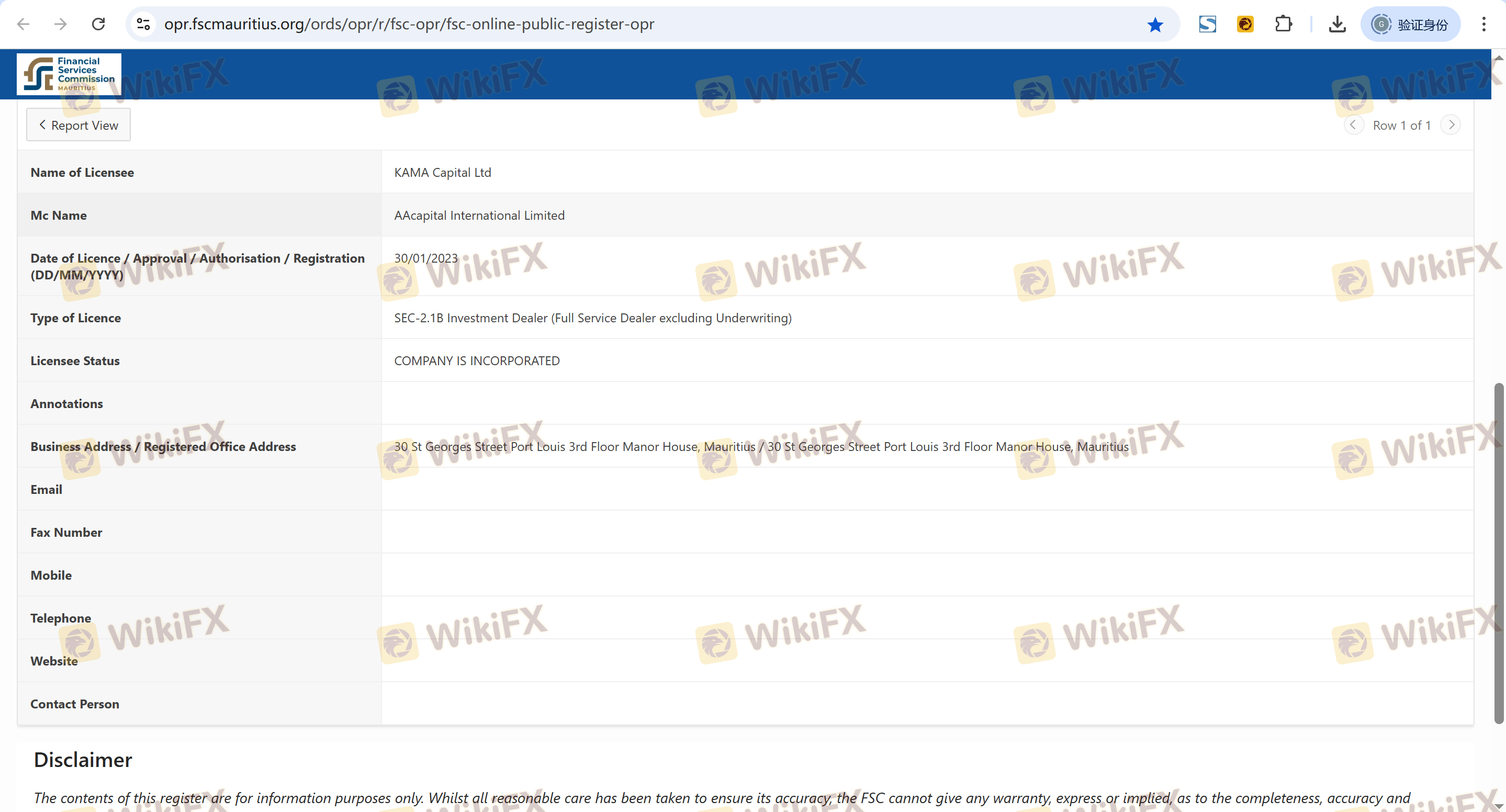Go back to the previous page
This screenshot has width=1506, height=812.
[24, 24]
